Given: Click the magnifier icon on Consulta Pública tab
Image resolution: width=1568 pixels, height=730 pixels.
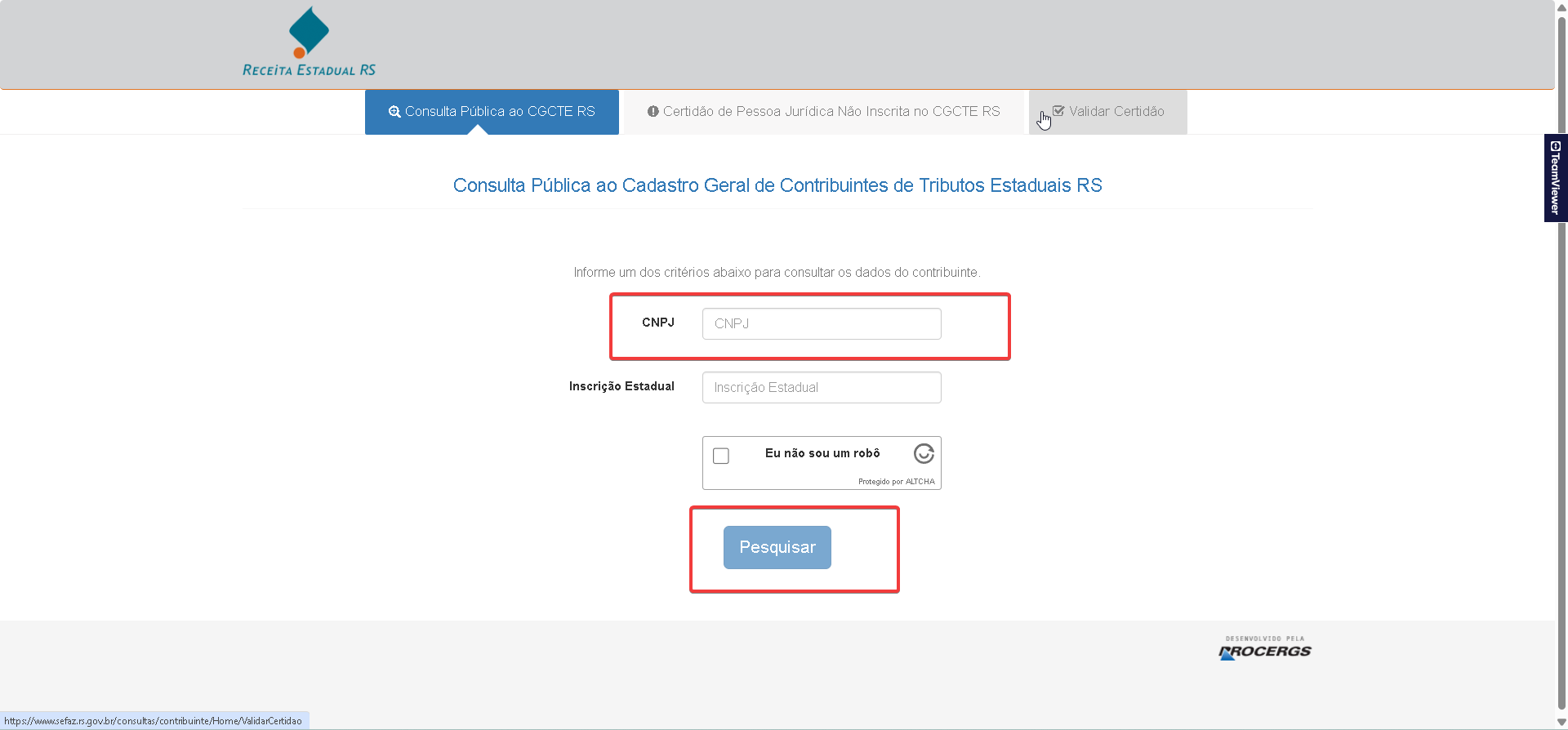Looking at the screenshot, I should click(x=394, y=112).
